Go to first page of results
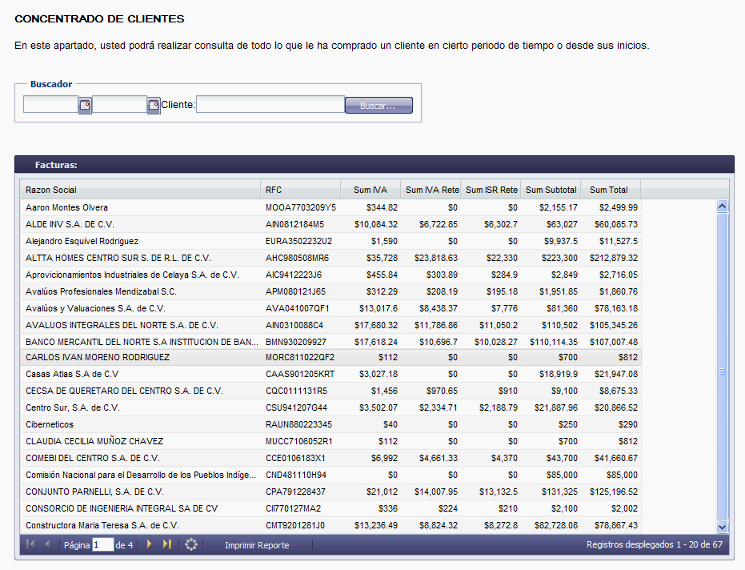This screenshot has width=745, height=570. [x=30, y=544]
